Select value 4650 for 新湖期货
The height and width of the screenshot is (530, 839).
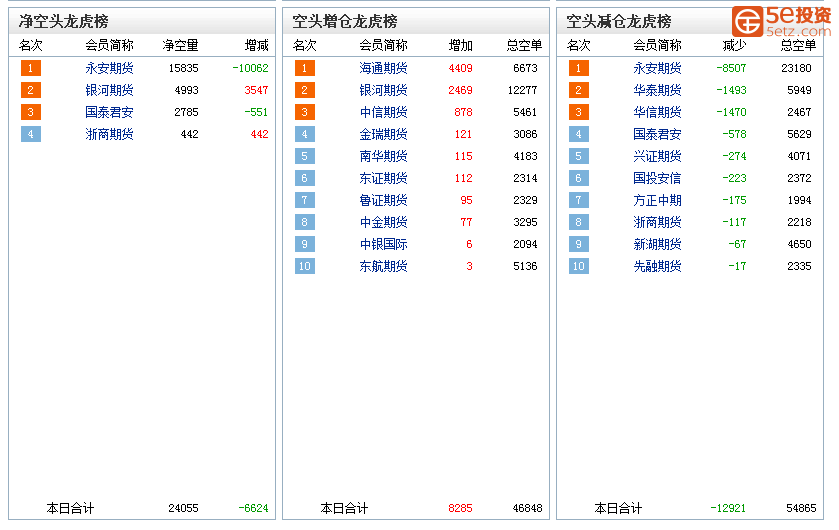click(799, 244)
